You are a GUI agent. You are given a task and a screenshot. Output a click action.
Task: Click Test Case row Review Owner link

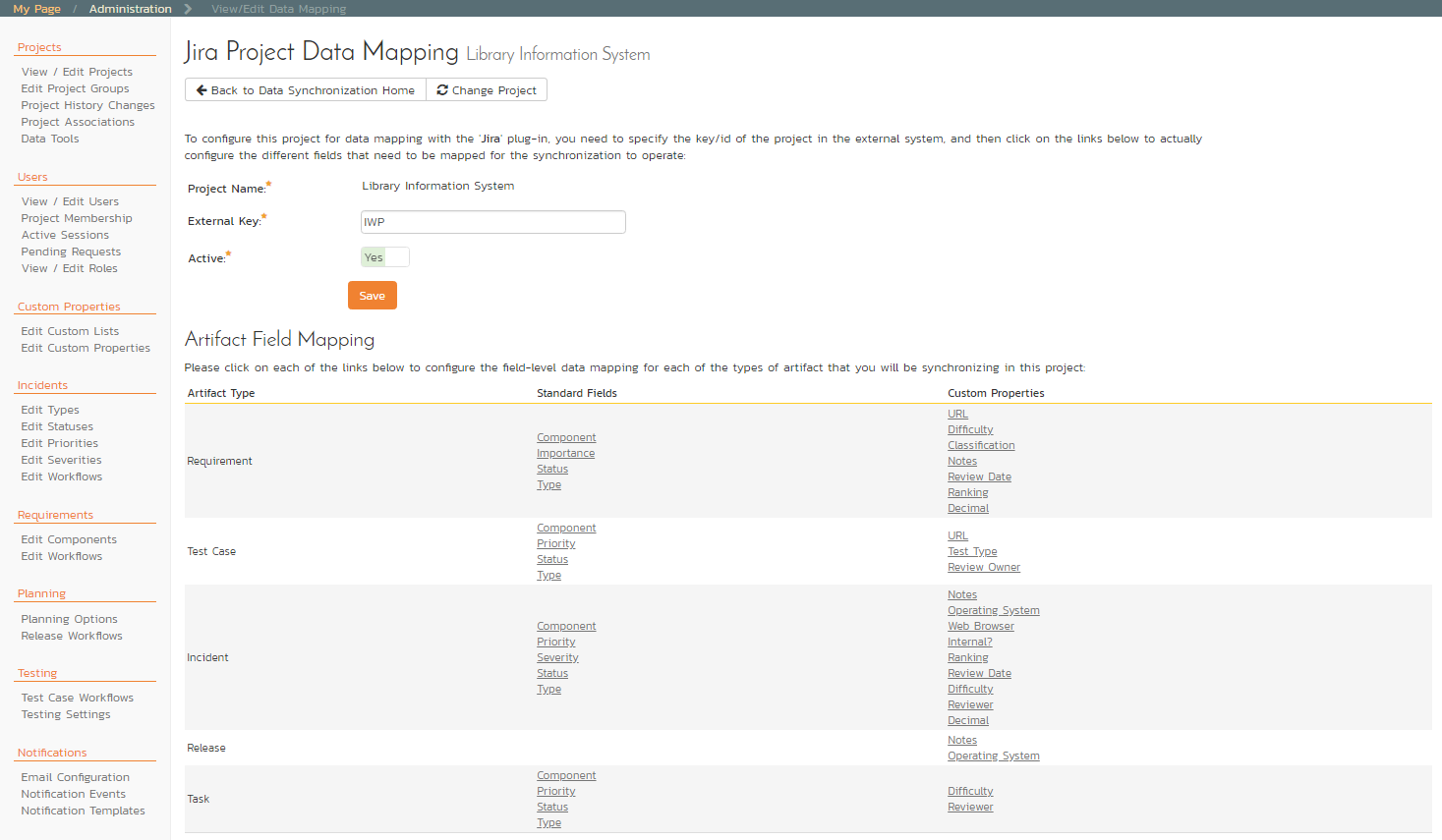pyautogui.click(x=984, y=567)
